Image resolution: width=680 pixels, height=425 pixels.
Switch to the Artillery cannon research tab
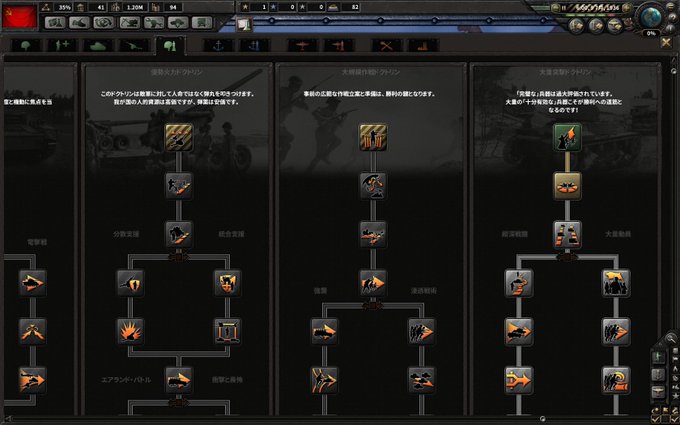(134, 46)
